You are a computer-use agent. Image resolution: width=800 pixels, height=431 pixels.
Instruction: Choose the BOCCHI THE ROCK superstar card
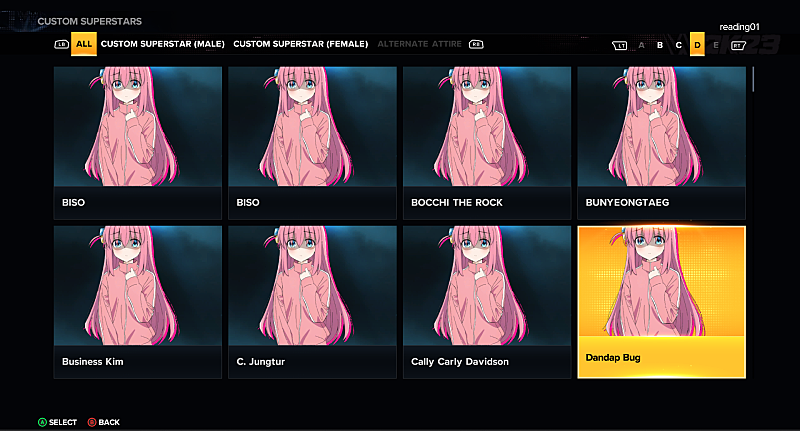point(487,143)
